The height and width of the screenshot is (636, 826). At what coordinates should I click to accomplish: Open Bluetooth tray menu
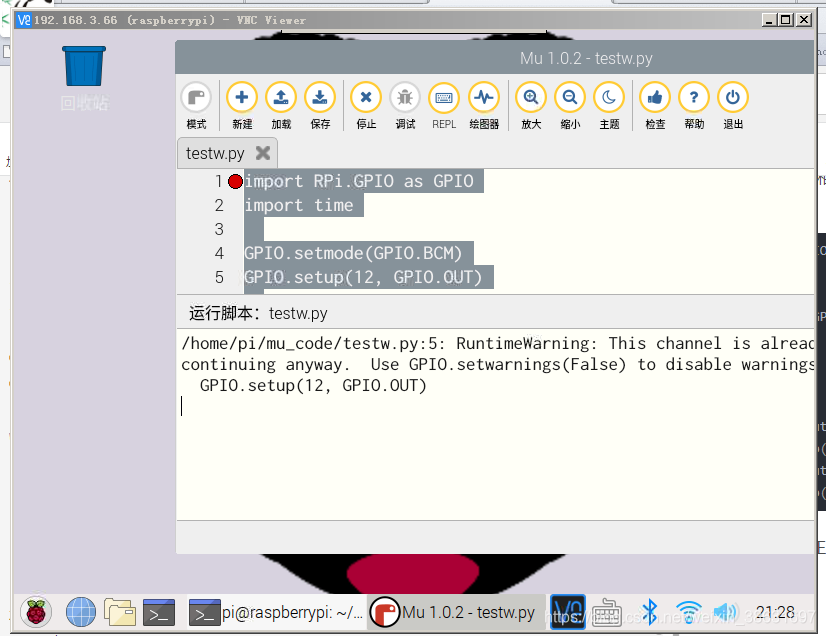coord(650,612)
